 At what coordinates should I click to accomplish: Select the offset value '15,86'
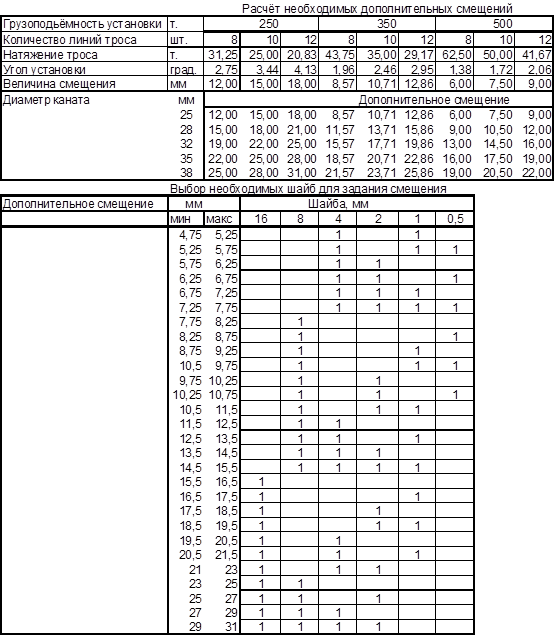pos(419,130)
